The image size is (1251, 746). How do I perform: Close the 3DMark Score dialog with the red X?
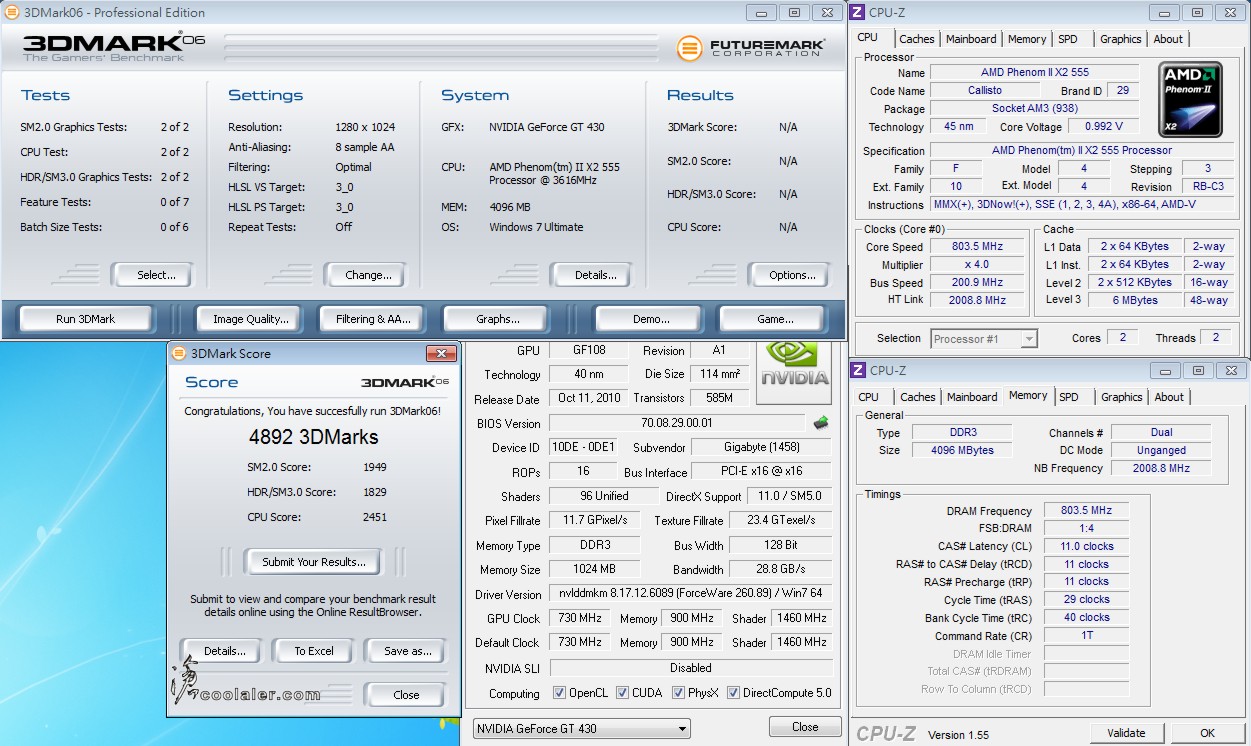tap(441, 353)
